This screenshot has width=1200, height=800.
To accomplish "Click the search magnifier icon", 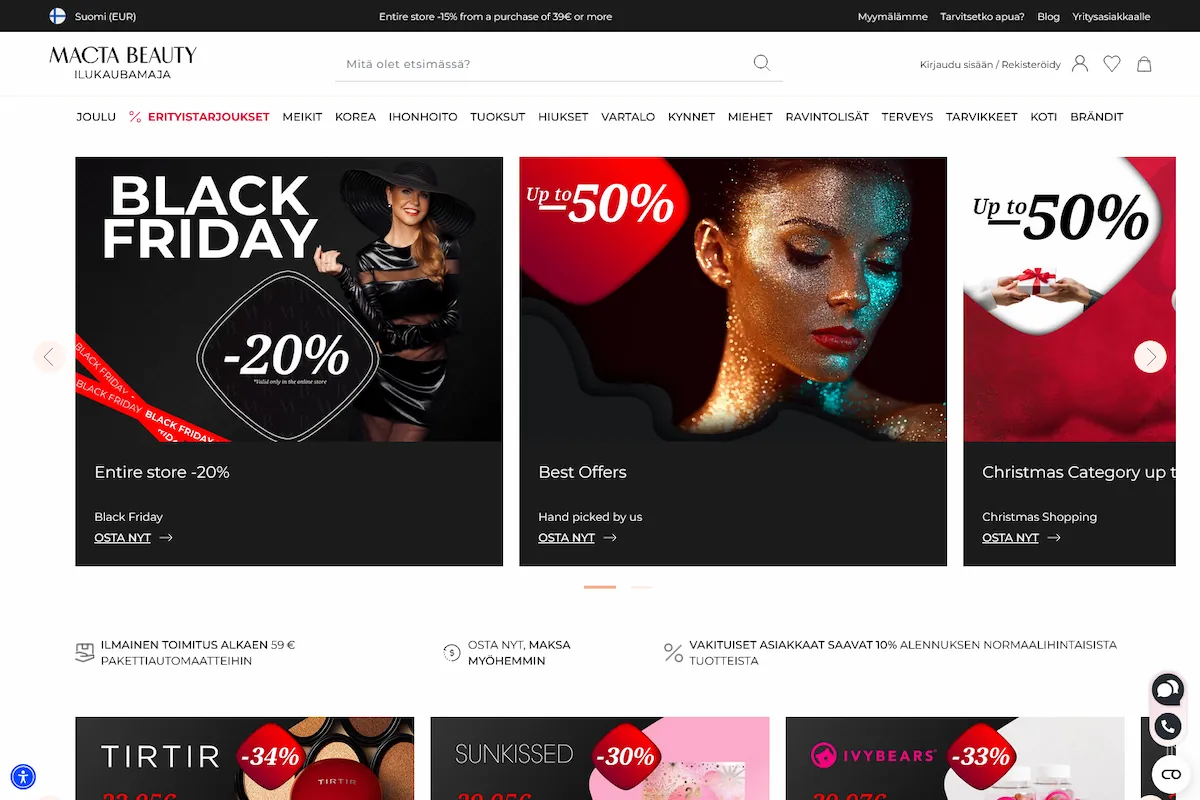I will click(x=761, y=63).
